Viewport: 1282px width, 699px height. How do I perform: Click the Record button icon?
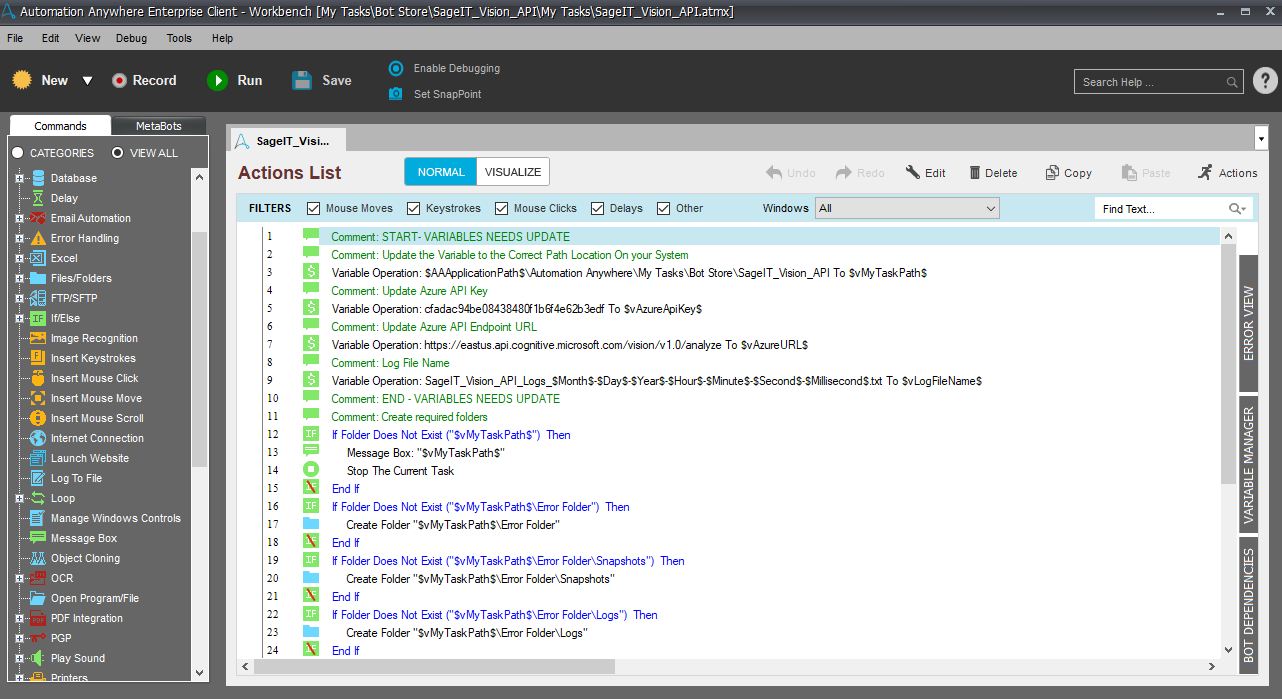(x=120, y=81)
